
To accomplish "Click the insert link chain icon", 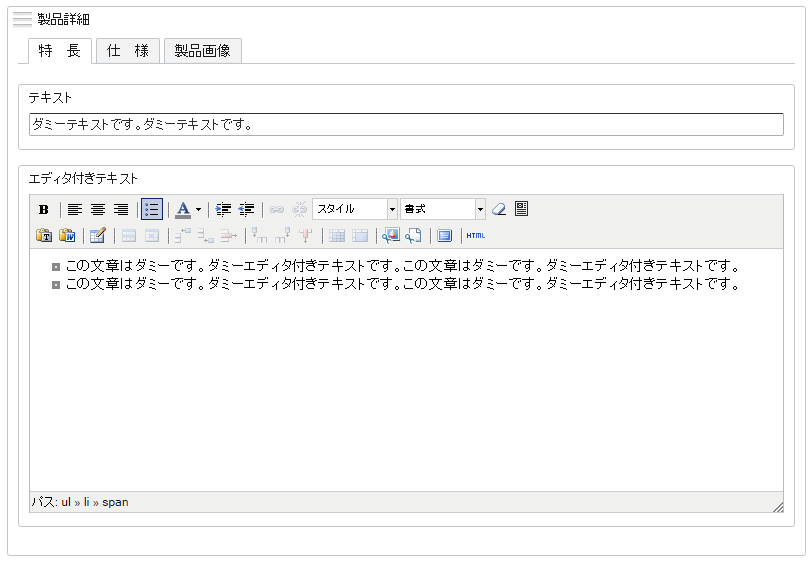I will tap(277, 209).
